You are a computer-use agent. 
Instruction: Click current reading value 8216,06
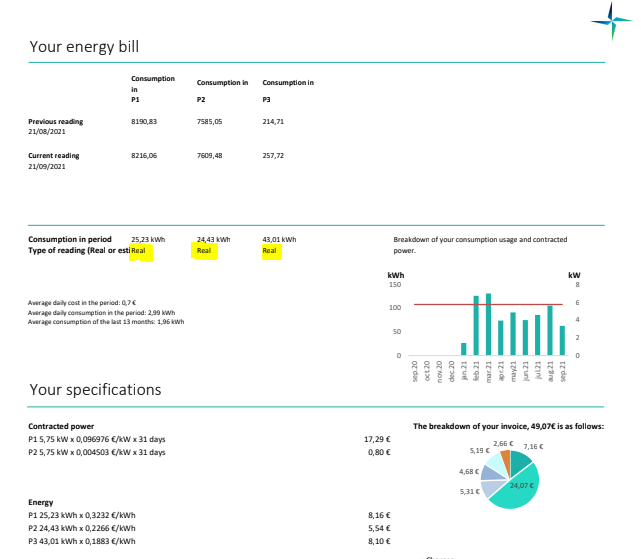point(144,155)
